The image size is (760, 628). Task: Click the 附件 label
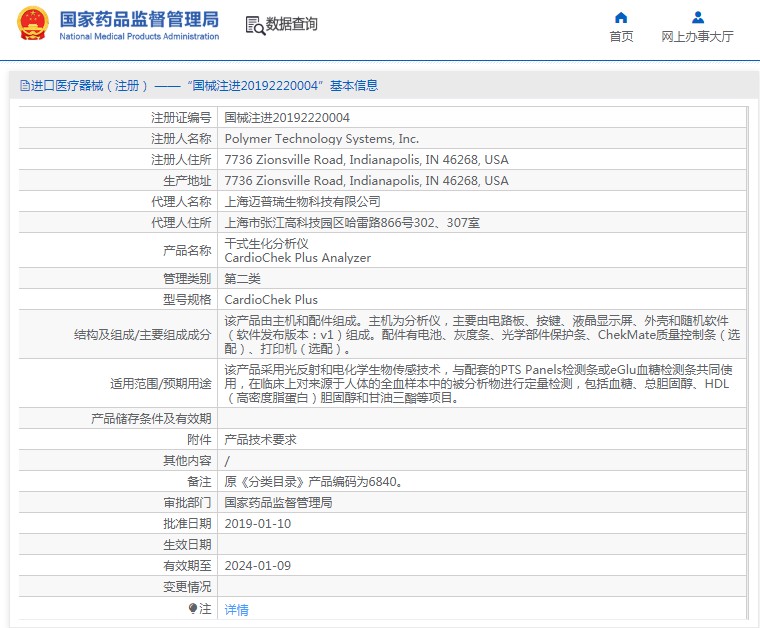coord(199,440)
